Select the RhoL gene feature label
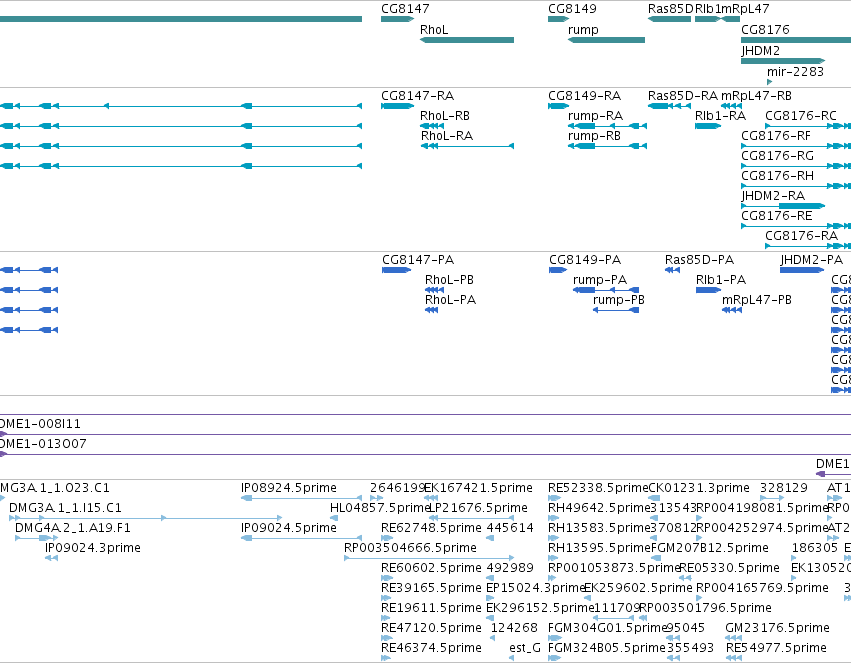 (434, 30)
